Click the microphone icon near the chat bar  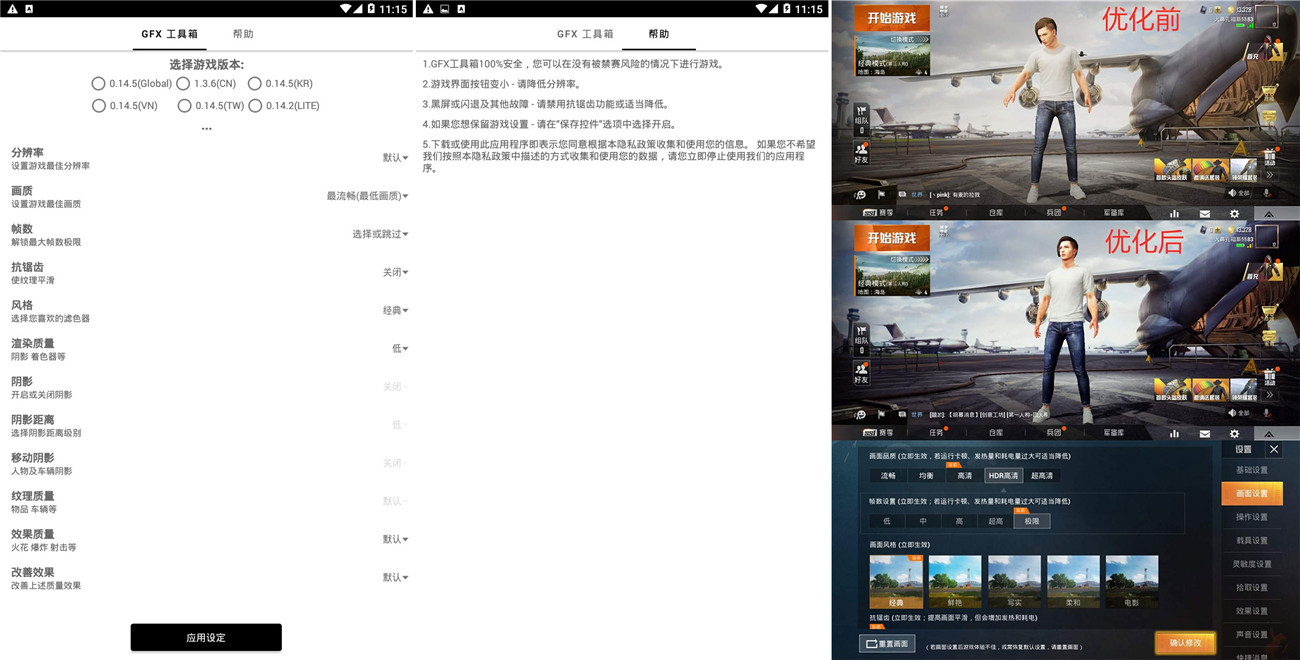coord(1266,194)
